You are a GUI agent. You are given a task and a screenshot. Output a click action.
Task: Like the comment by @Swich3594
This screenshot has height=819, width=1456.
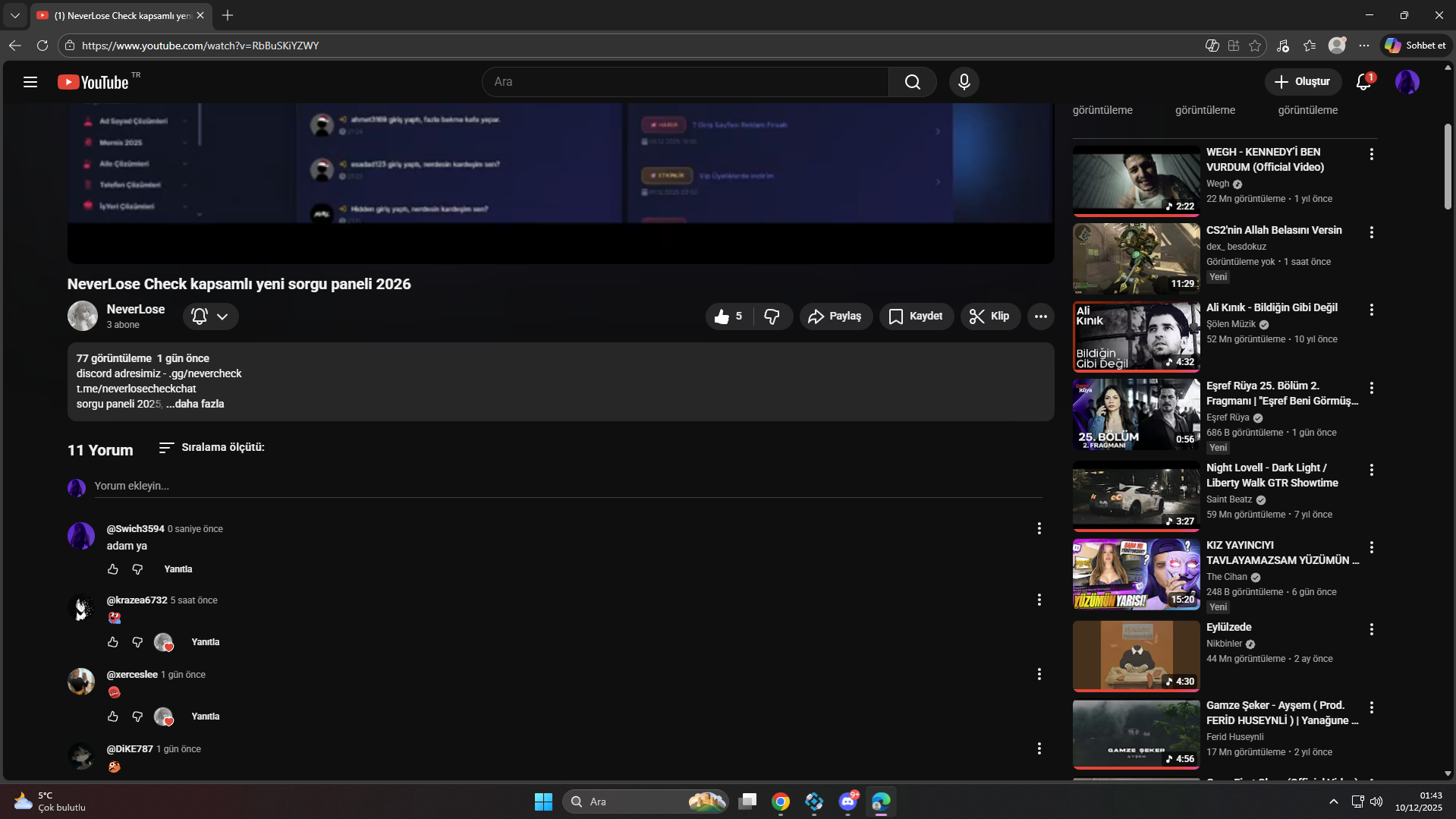point(113,569)
